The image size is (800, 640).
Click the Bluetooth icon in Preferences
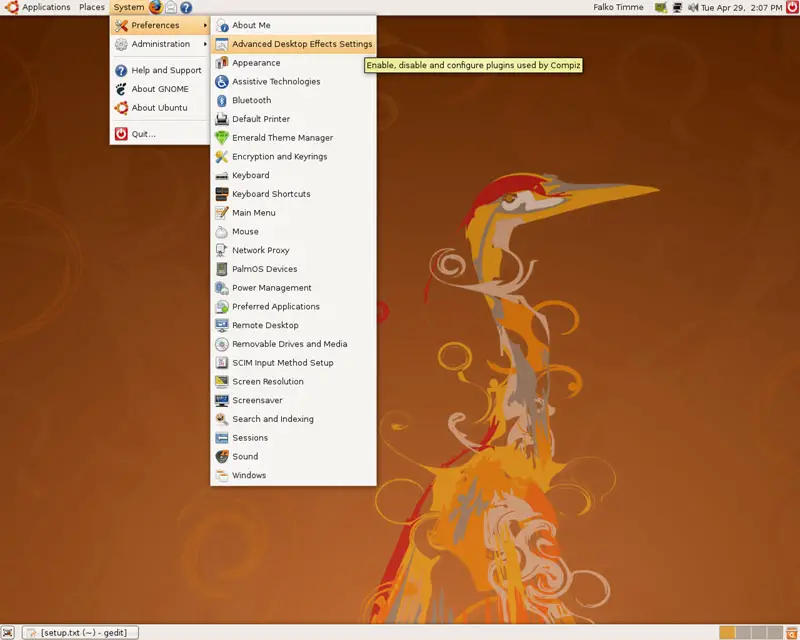(x=222, y=101)
